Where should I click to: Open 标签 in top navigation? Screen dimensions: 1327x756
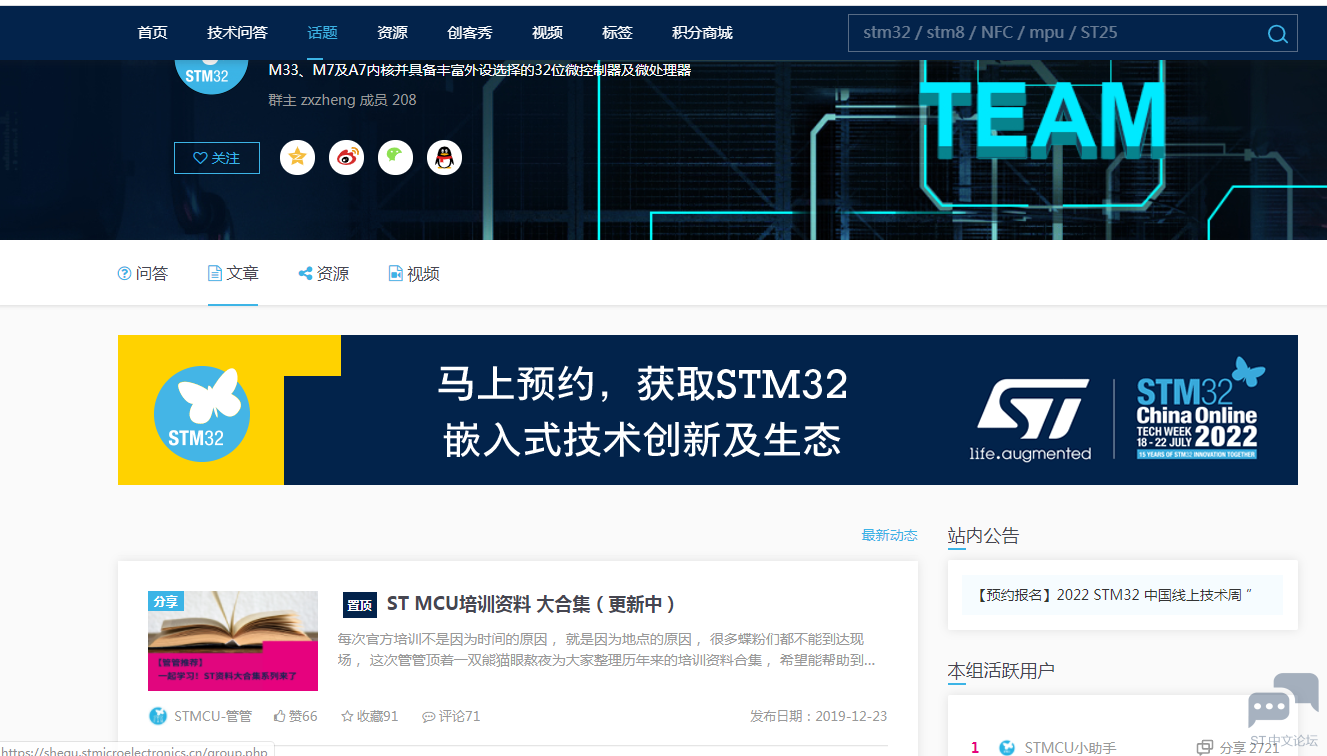point(617,33)
